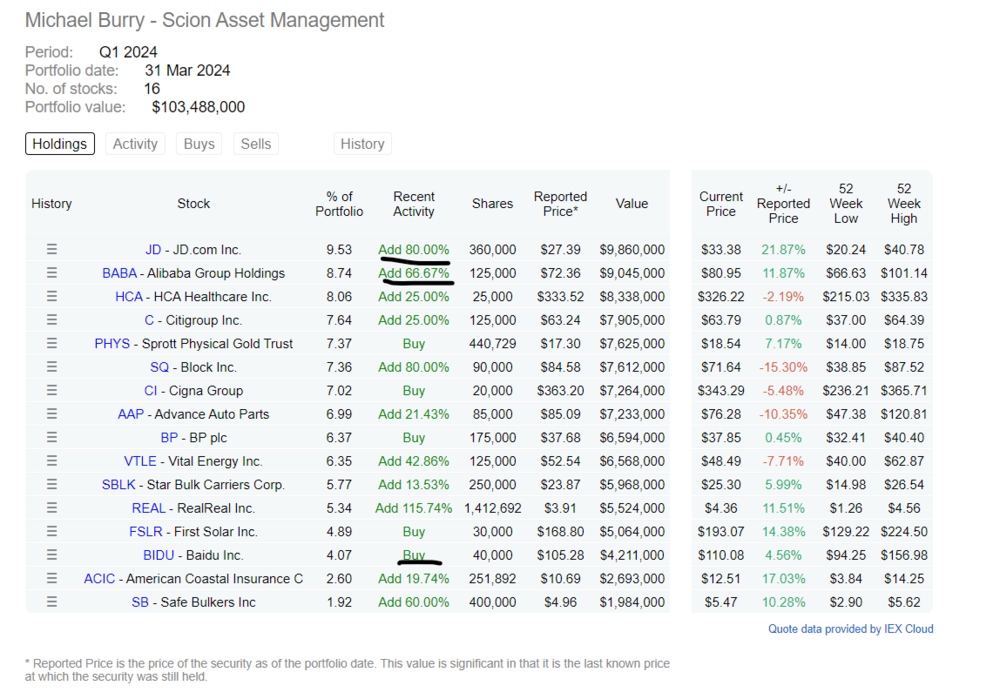Open the PHYS ticker link

point(112,344)
